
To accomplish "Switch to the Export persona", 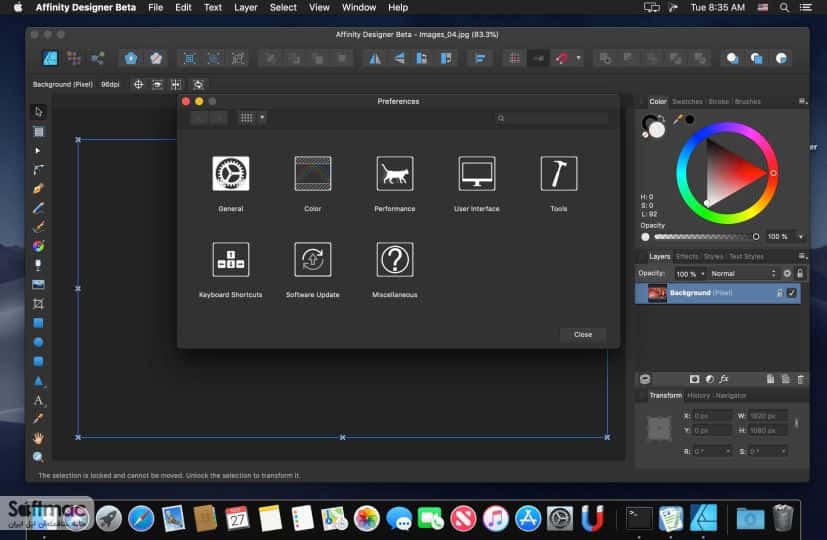I will click(98, 58).
